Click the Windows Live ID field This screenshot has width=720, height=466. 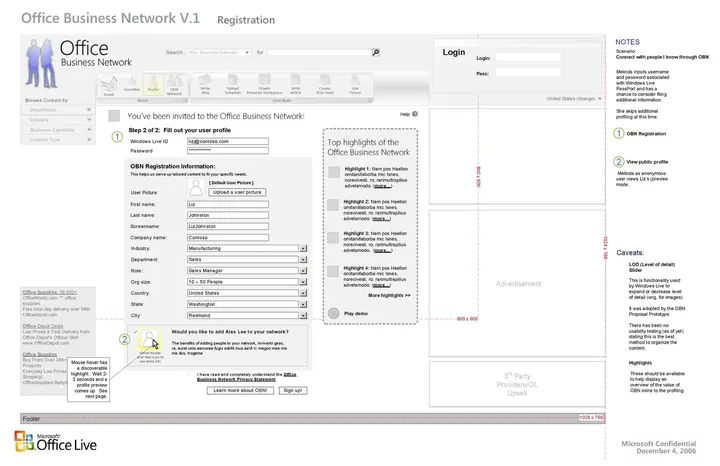click(228, 141)
